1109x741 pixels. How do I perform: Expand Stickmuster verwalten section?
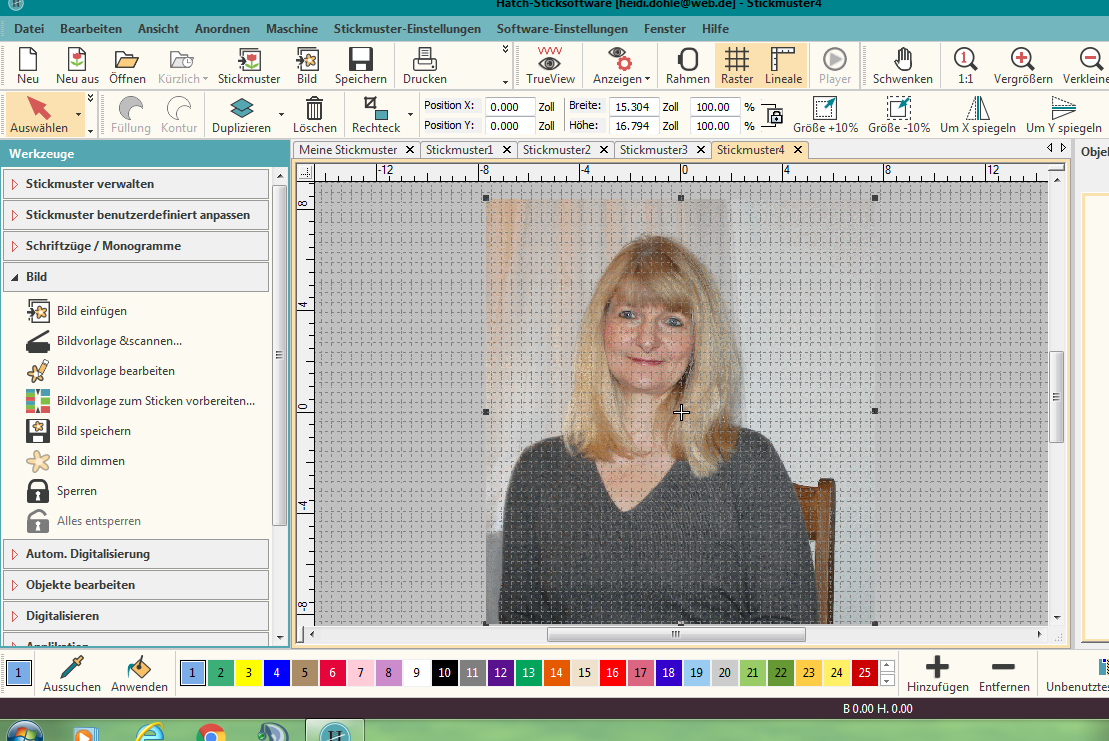[x=136, y=184]
